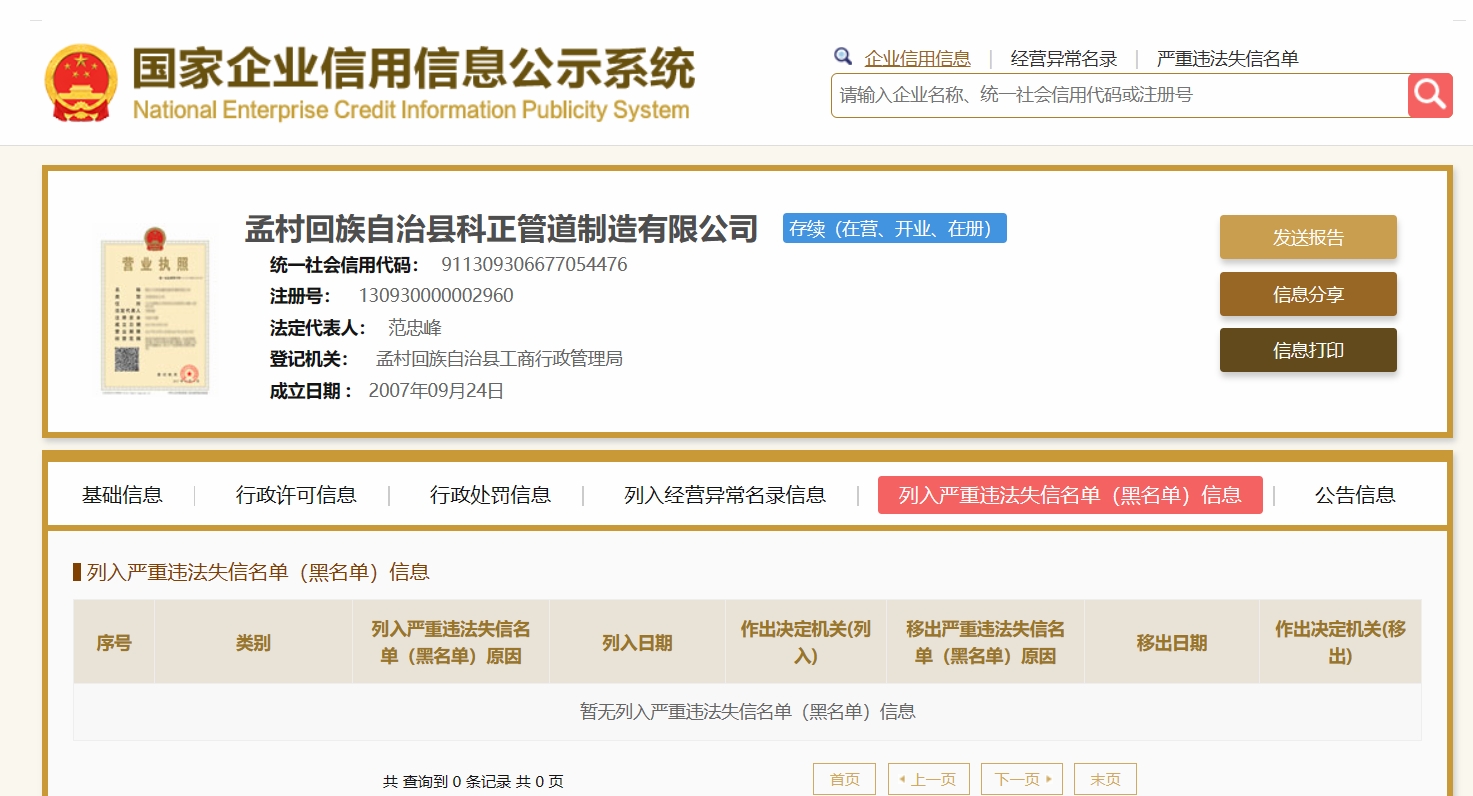Click the registration authority 孟村回族自治县工商行政管理局
The height and width of the screenshot is (796, 1473).
point(499,359)
